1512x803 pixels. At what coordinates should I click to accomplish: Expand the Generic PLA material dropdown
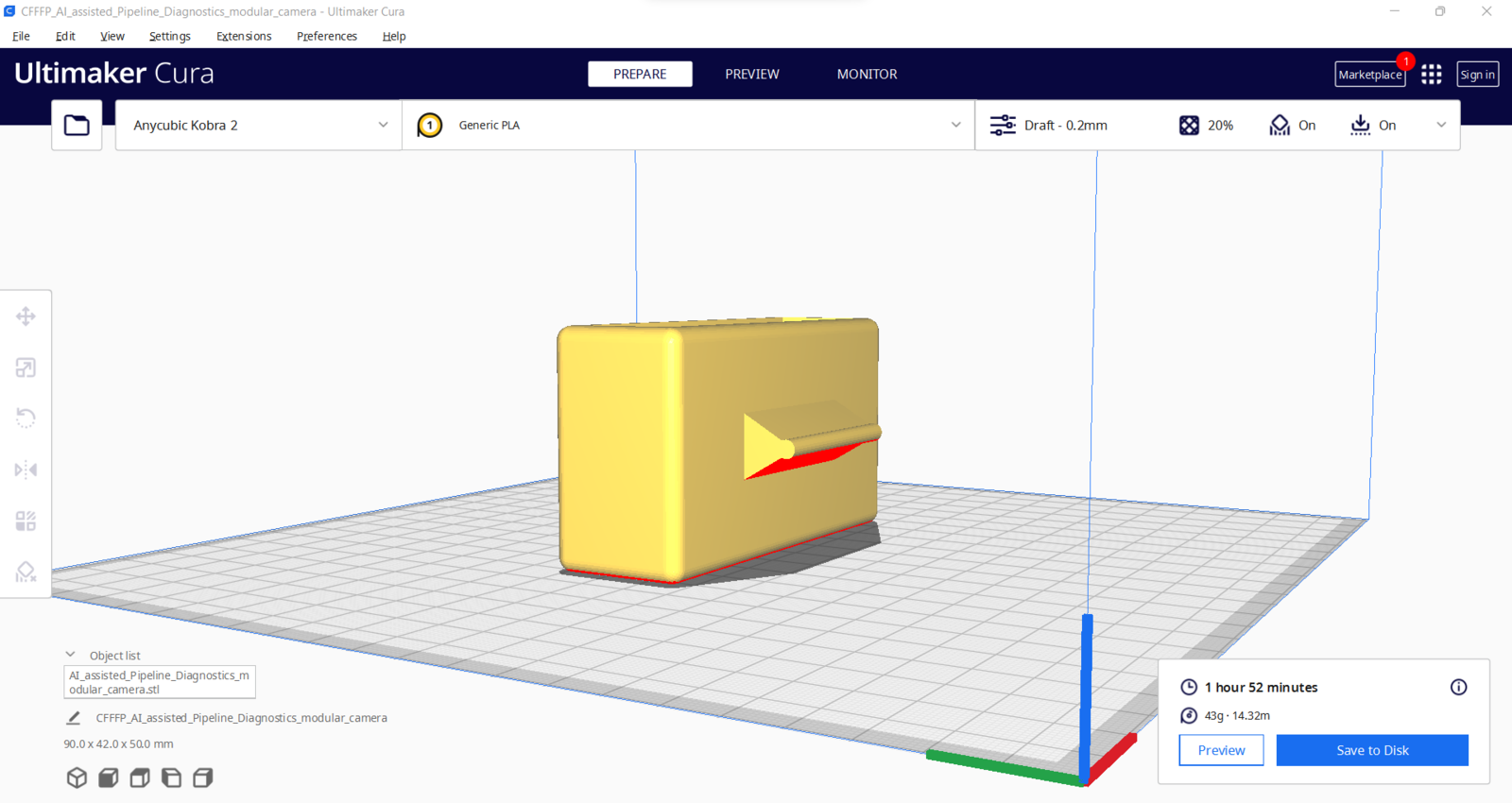[689, 125]
